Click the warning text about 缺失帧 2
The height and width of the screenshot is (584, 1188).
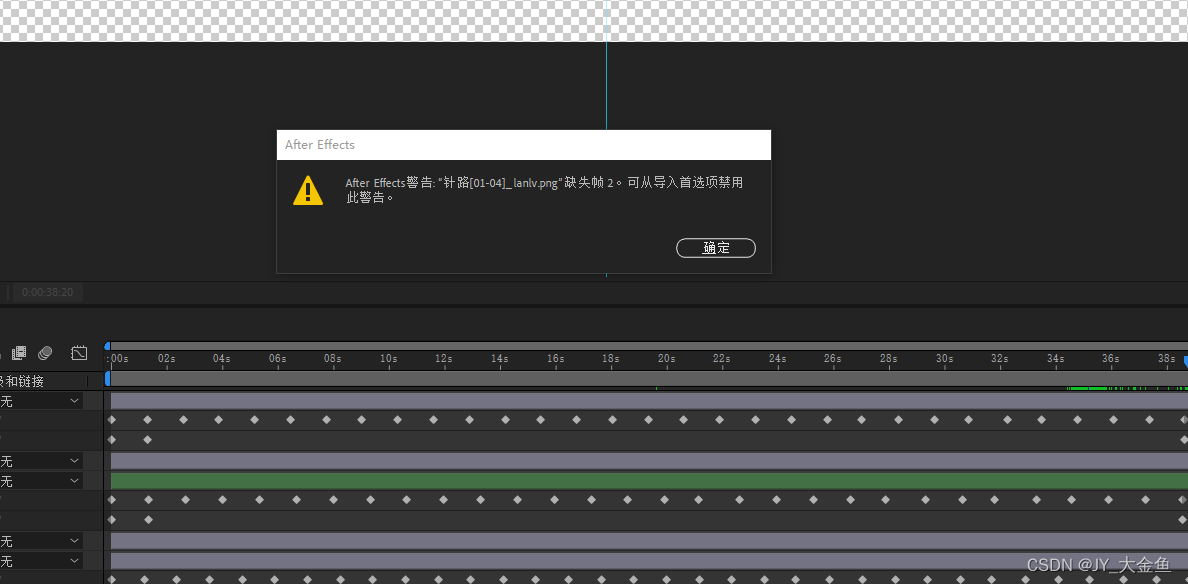click(x=543, y=190)
